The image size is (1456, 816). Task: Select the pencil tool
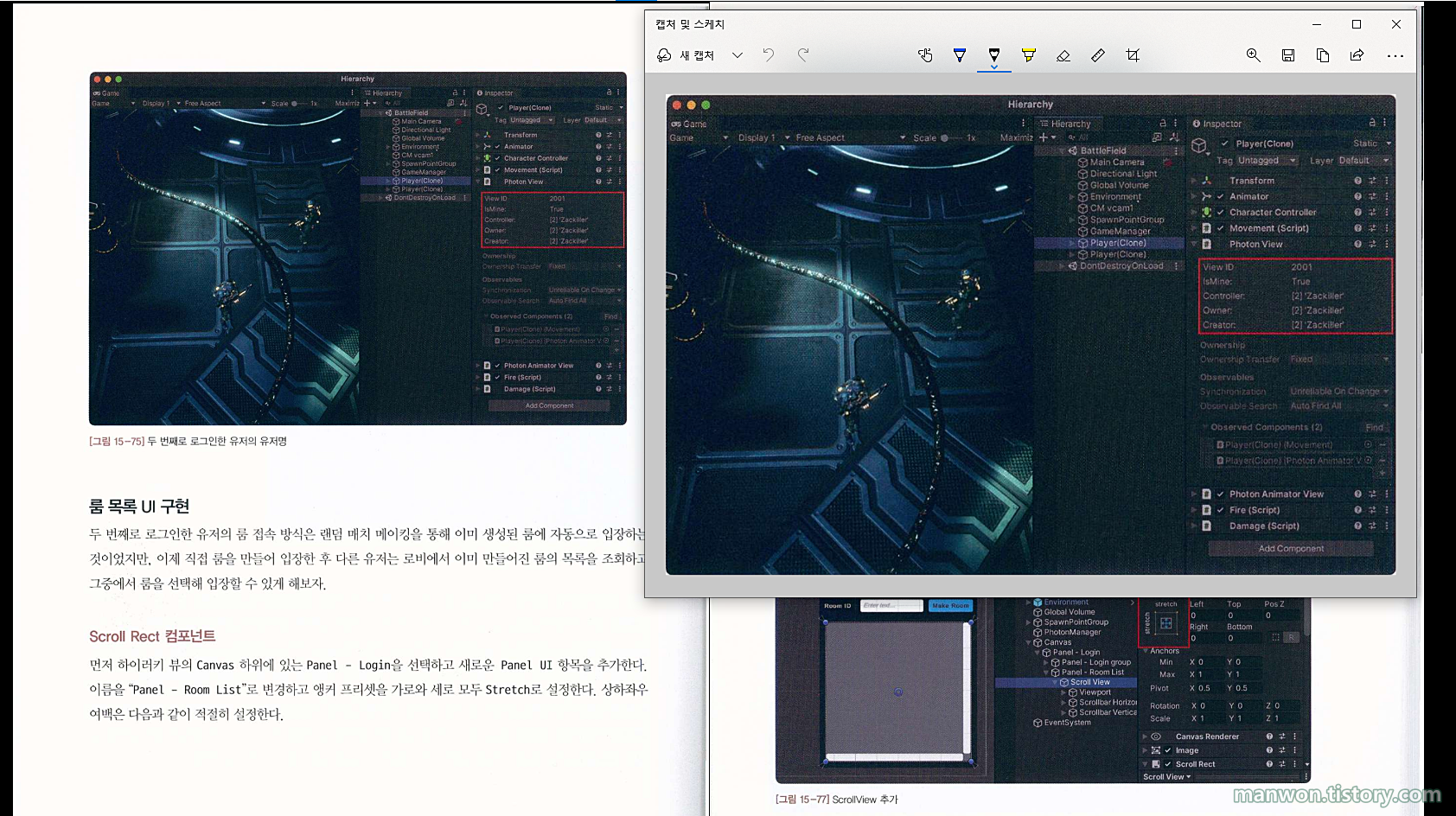point(994,54)
